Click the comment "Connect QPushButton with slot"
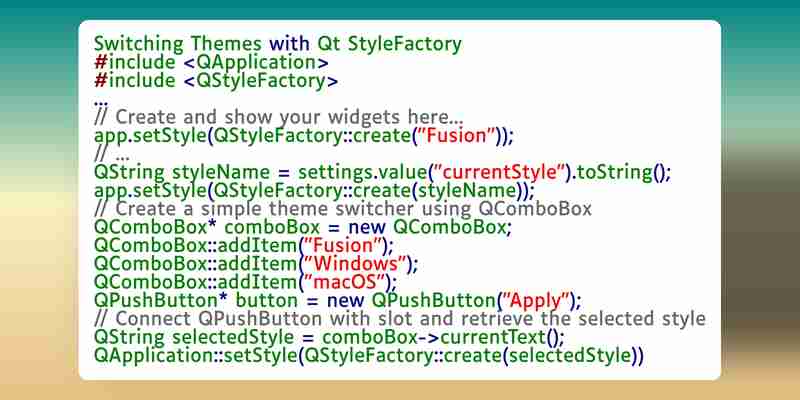This screenshot has height=400, width=800. pos(400,319)
